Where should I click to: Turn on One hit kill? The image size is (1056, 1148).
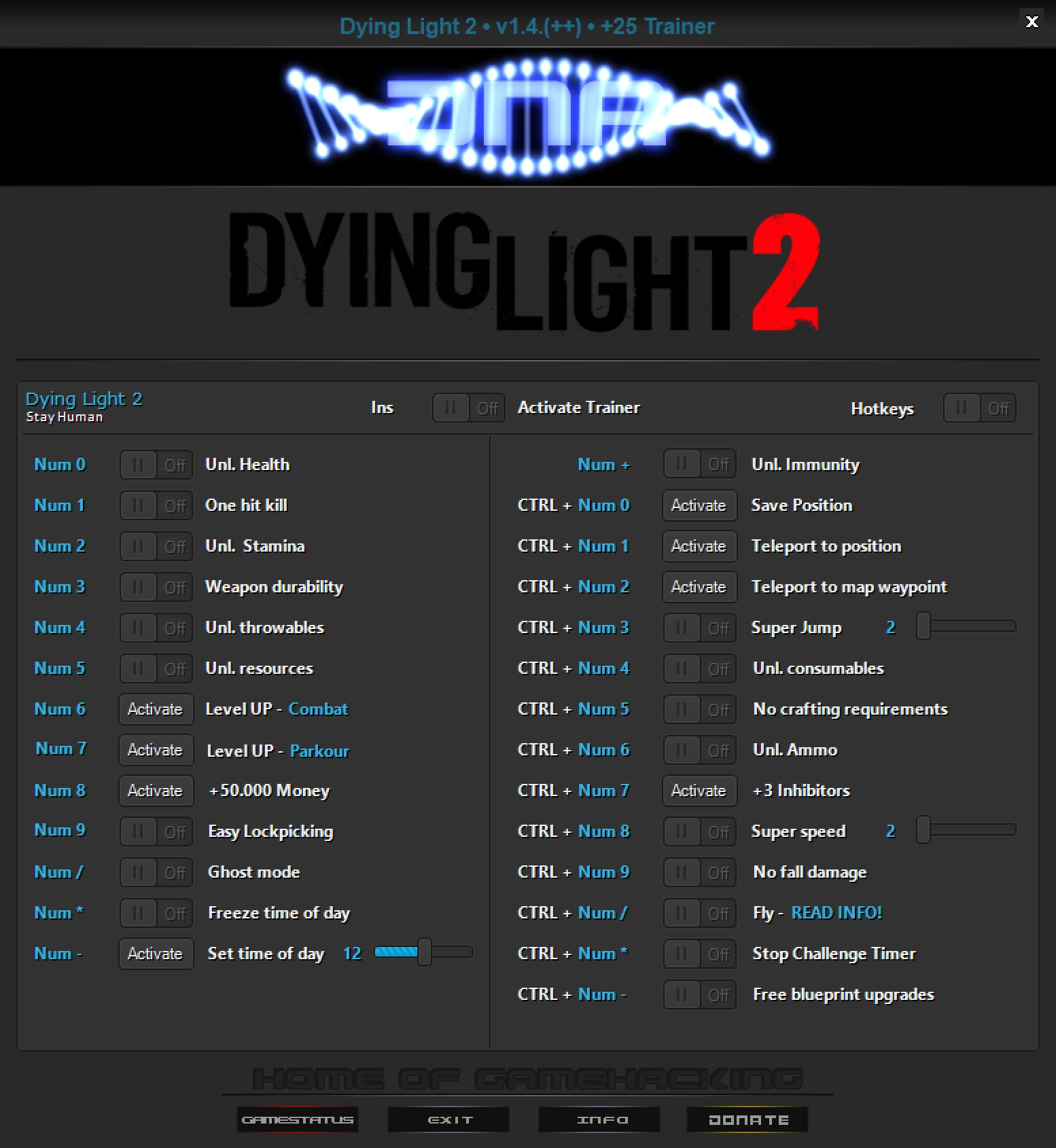point(156,505)
